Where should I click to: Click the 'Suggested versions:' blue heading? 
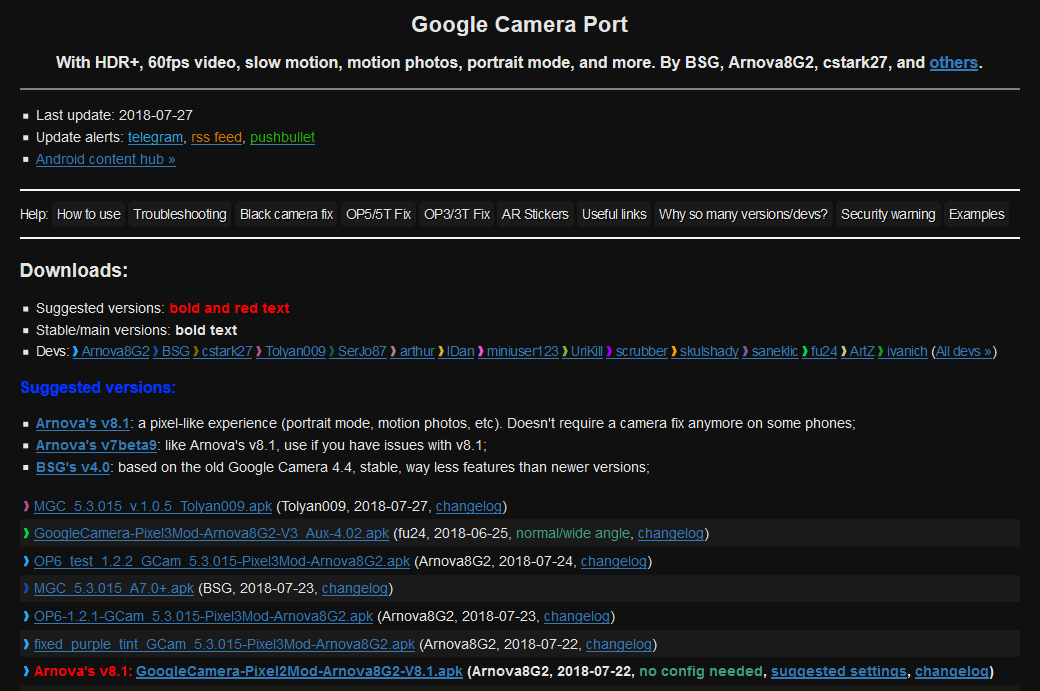click(x=98, y=387)
